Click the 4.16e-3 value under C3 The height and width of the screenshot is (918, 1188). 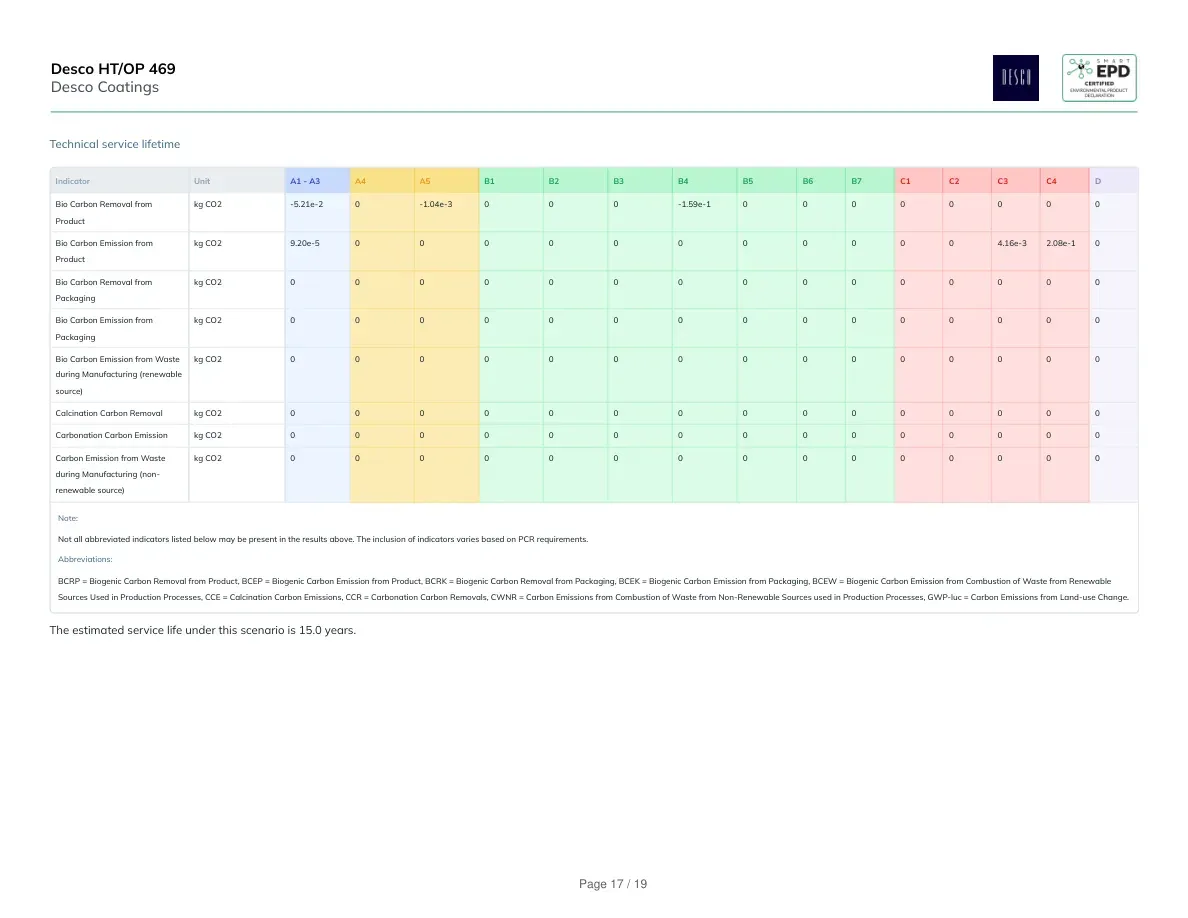pos(1011,243)
